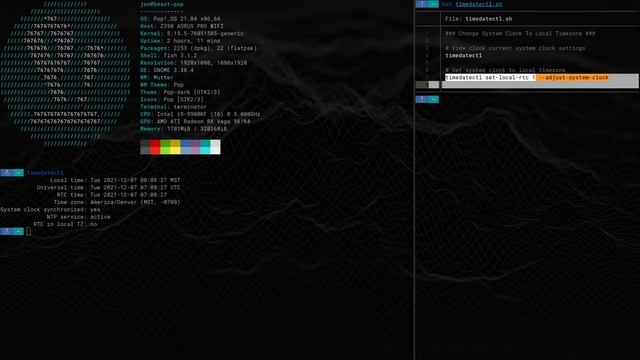Click the 'Terminal: terminator' line
This screenshot has height=360, width=640.
[x=173, y=107]
